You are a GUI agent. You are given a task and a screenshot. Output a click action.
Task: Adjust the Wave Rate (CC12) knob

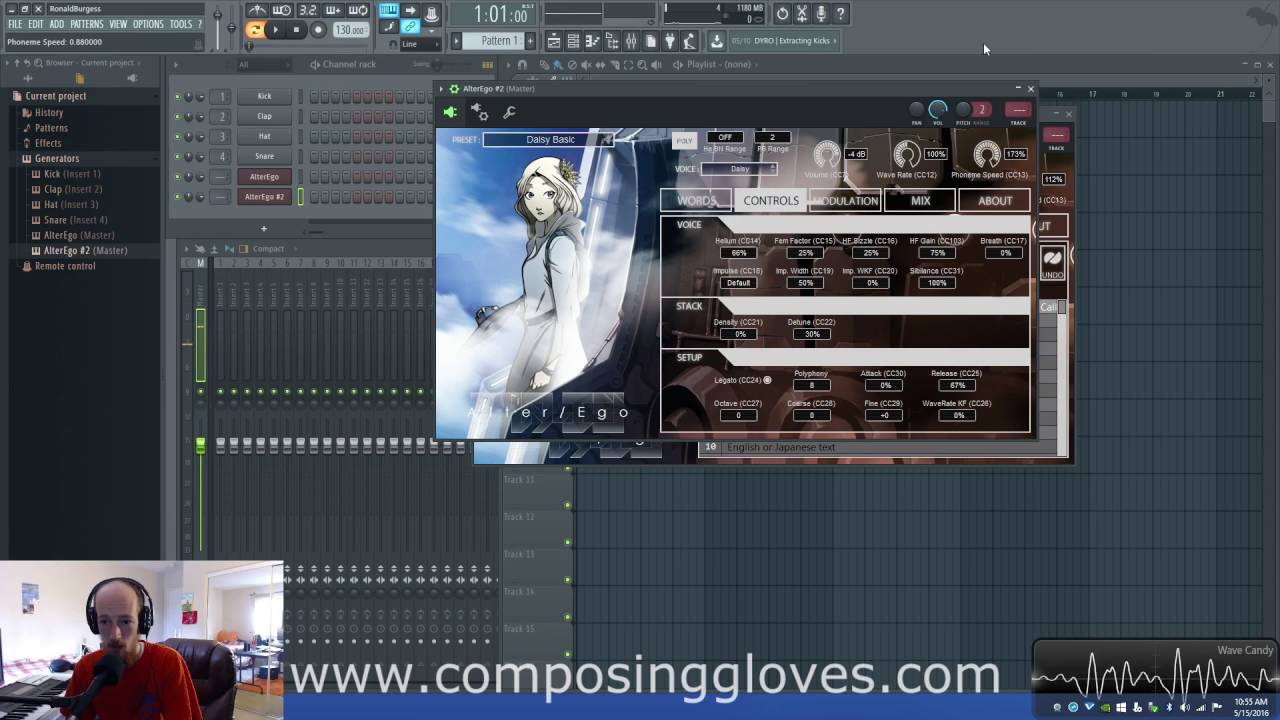tap(907, 155)
